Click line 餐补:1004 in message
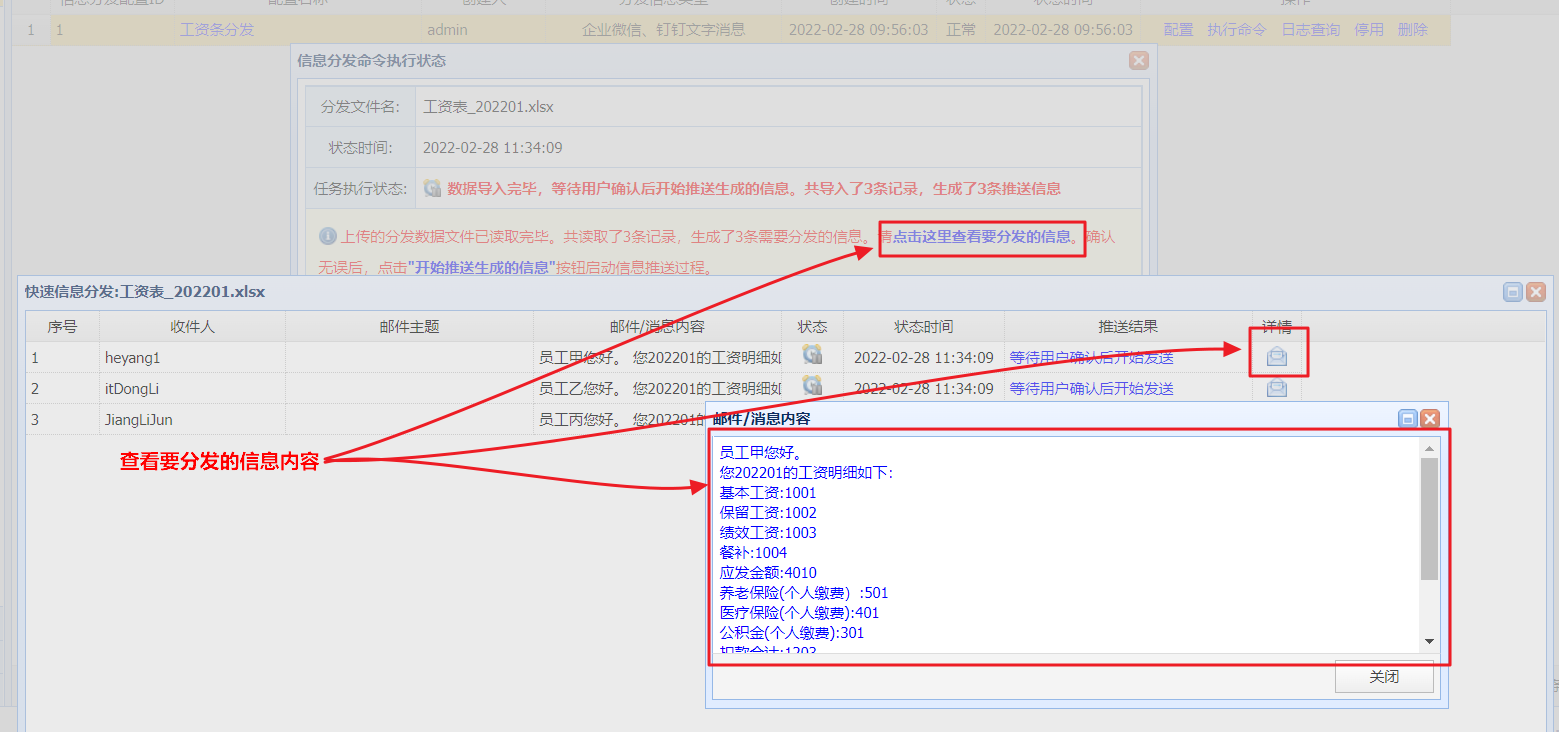This screenshot has height=732, width=1559. pos(753,552)
